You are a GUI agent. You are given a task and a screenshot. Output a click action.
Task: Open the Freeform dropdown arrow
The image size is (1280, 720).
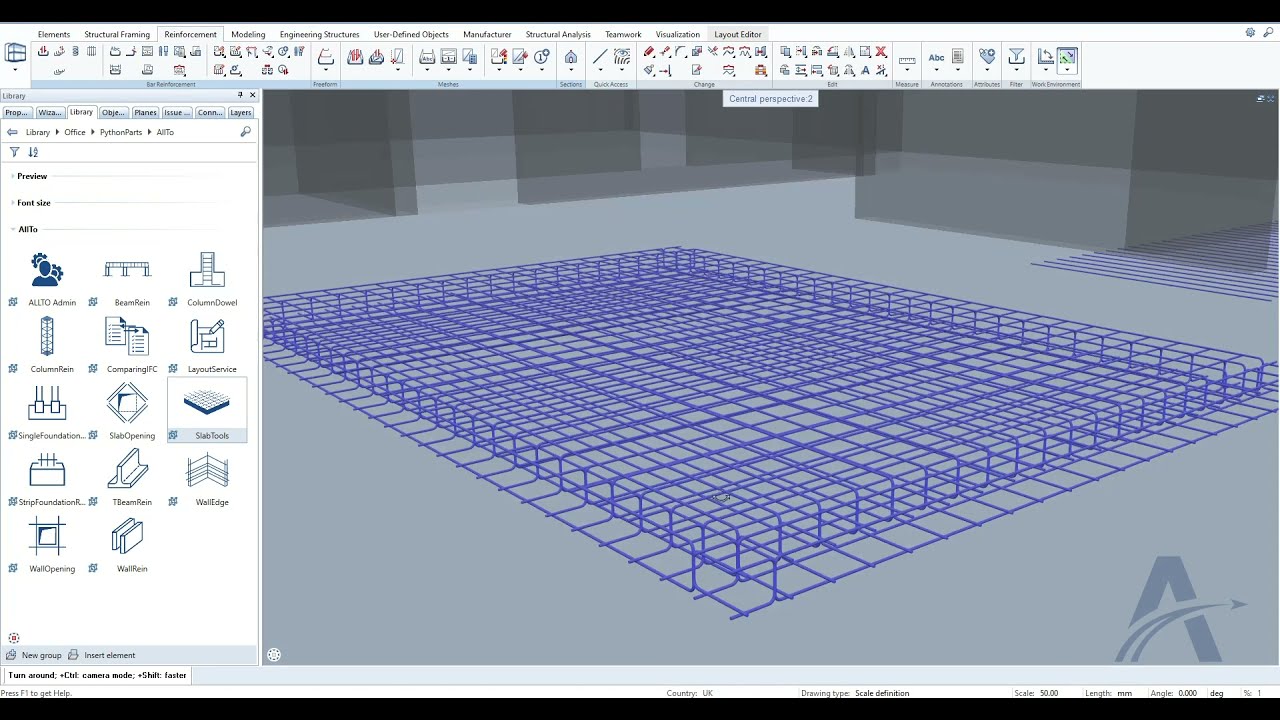325,71
